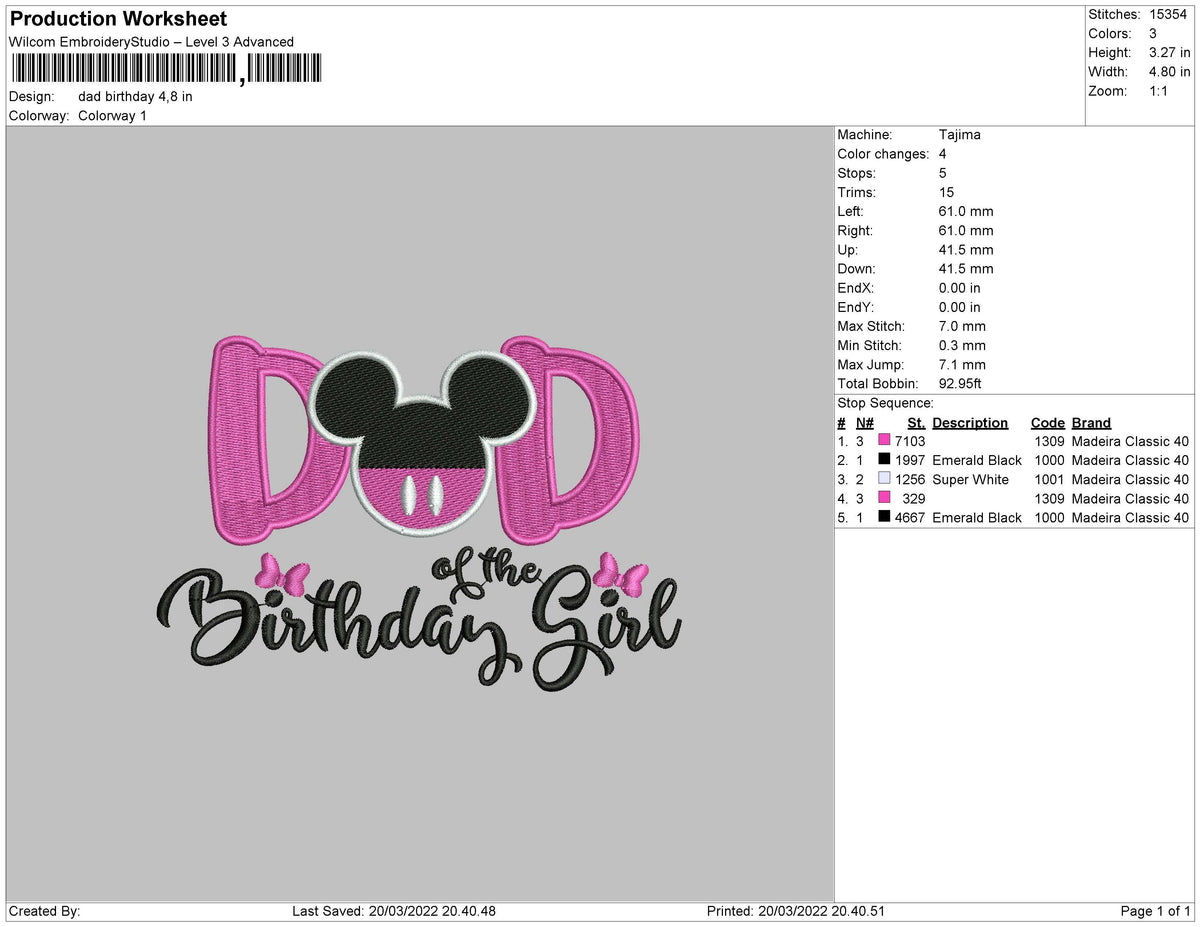
Task: Click code 1000 in the 1997 row
Action: 1049,460
